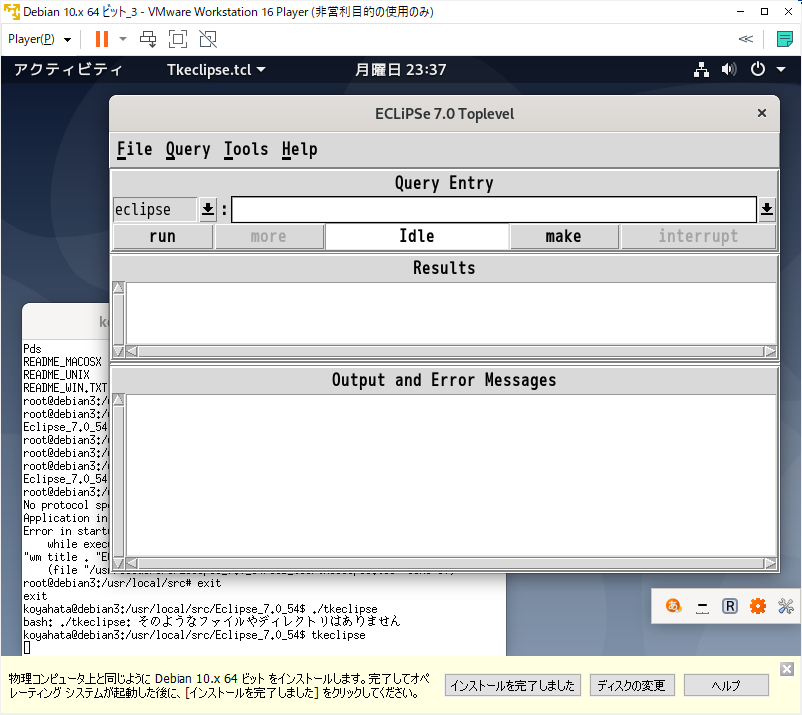Open the power options arrow next to pause
Image resolution: width=802 pixels, height=715 pixels.
tap(123, 39)
